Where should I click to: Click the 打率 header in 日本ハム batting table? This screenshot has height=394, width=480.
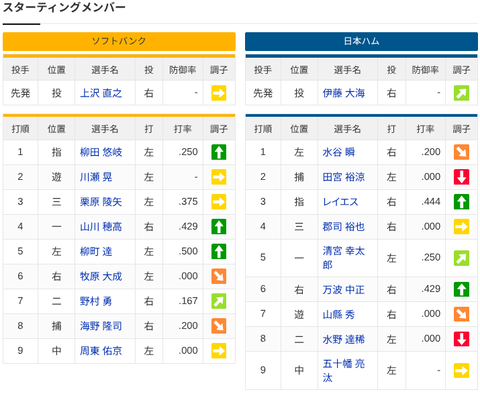(x=425, y=129)
